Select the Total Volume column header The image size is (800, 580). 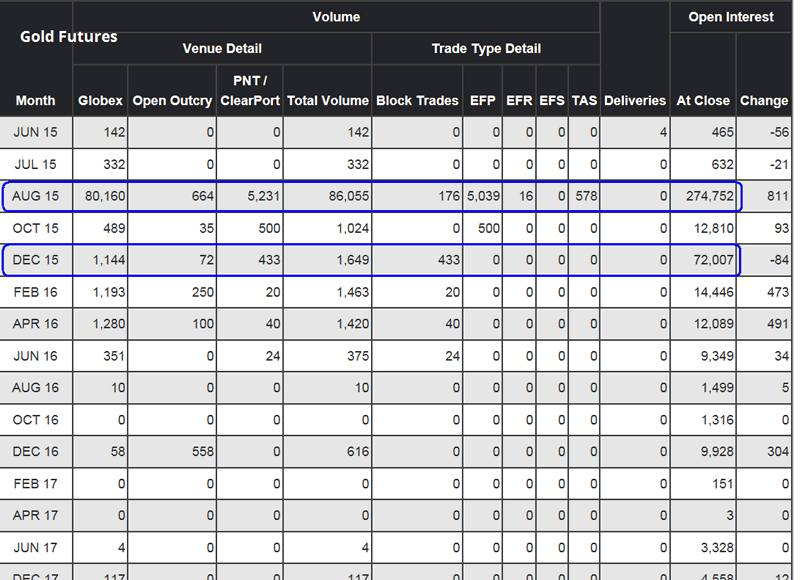[x=328, y=101]
